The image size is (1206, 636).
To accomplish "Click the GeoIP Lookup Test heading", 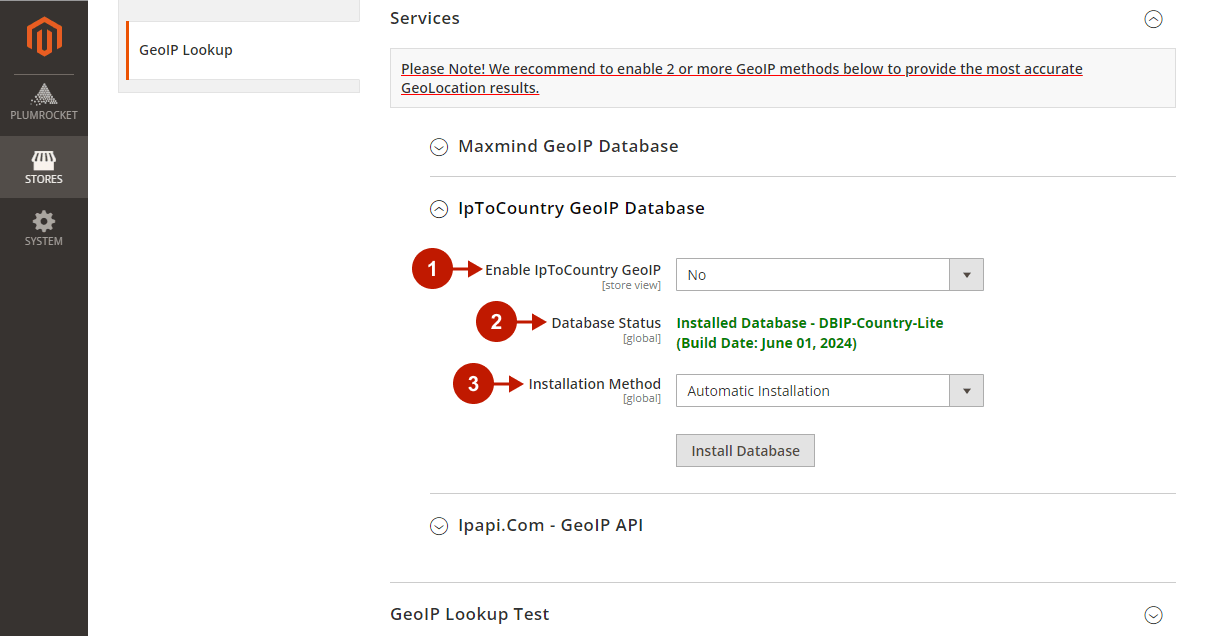I will tap(469, 614).
